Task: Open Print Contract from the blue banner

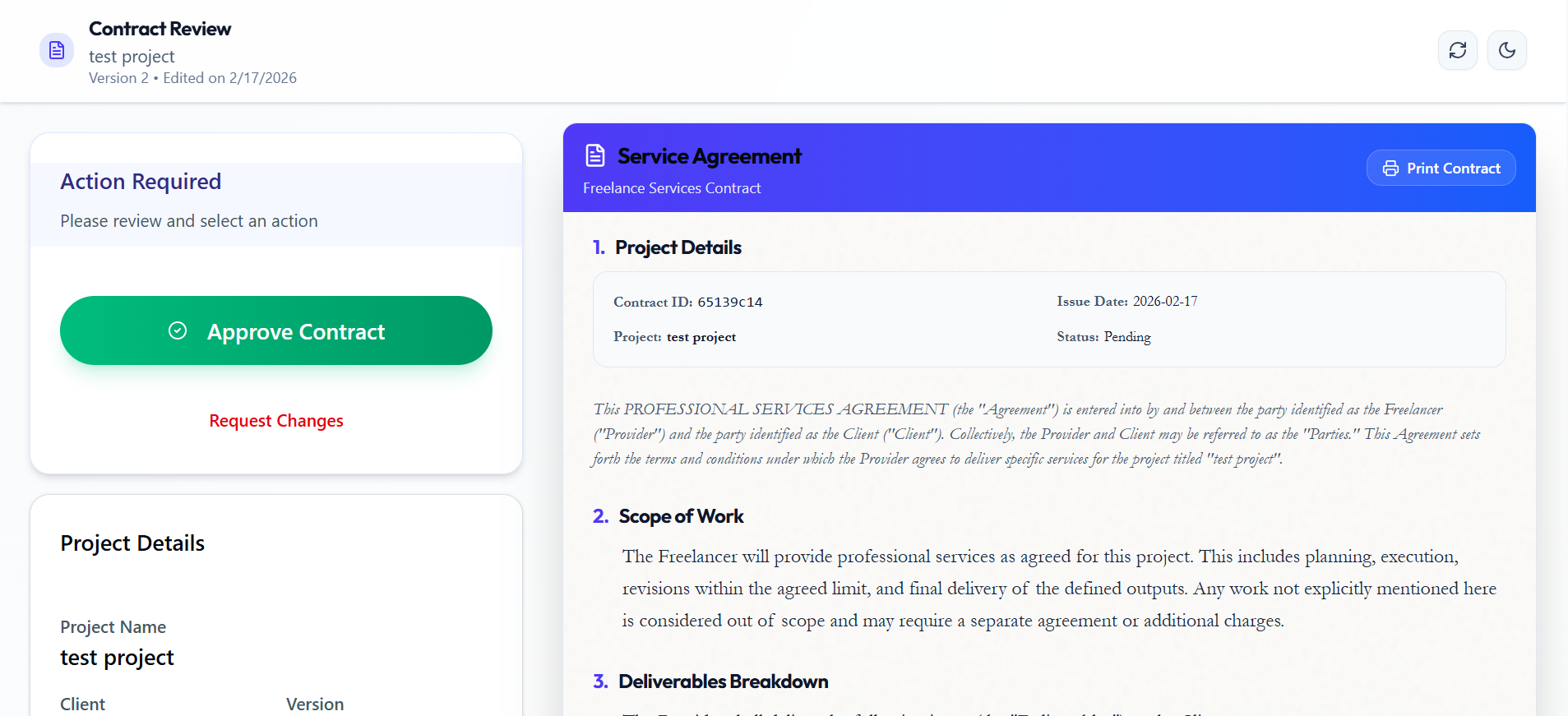Action: pos(1441,168)
